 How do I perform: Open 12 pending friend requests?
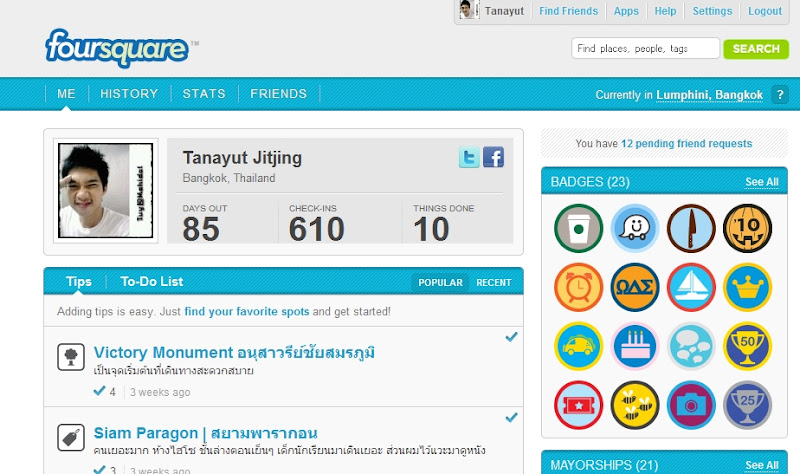coord(686,143)
